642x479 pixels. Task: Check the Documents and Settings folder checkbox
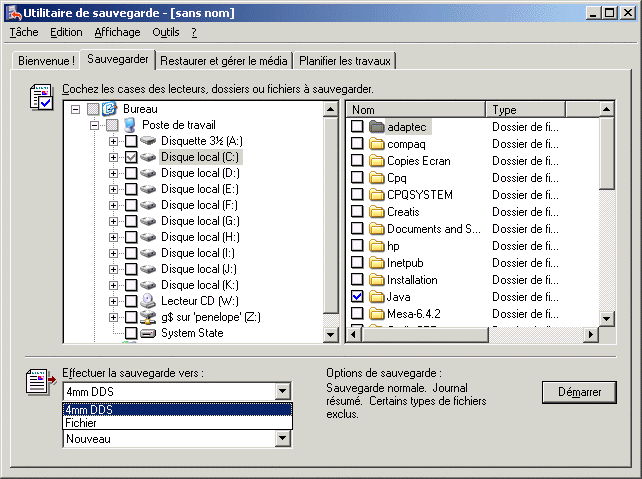pos(357,229)
